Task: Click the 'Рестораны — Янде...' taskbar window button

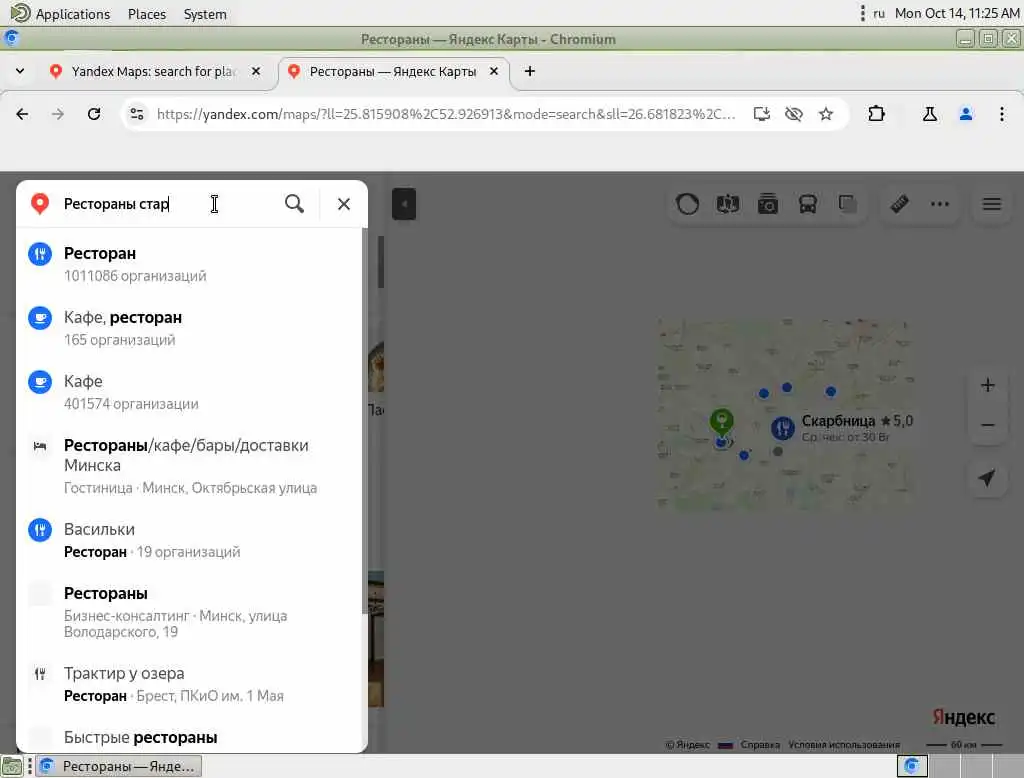Action: click(119, 766)
